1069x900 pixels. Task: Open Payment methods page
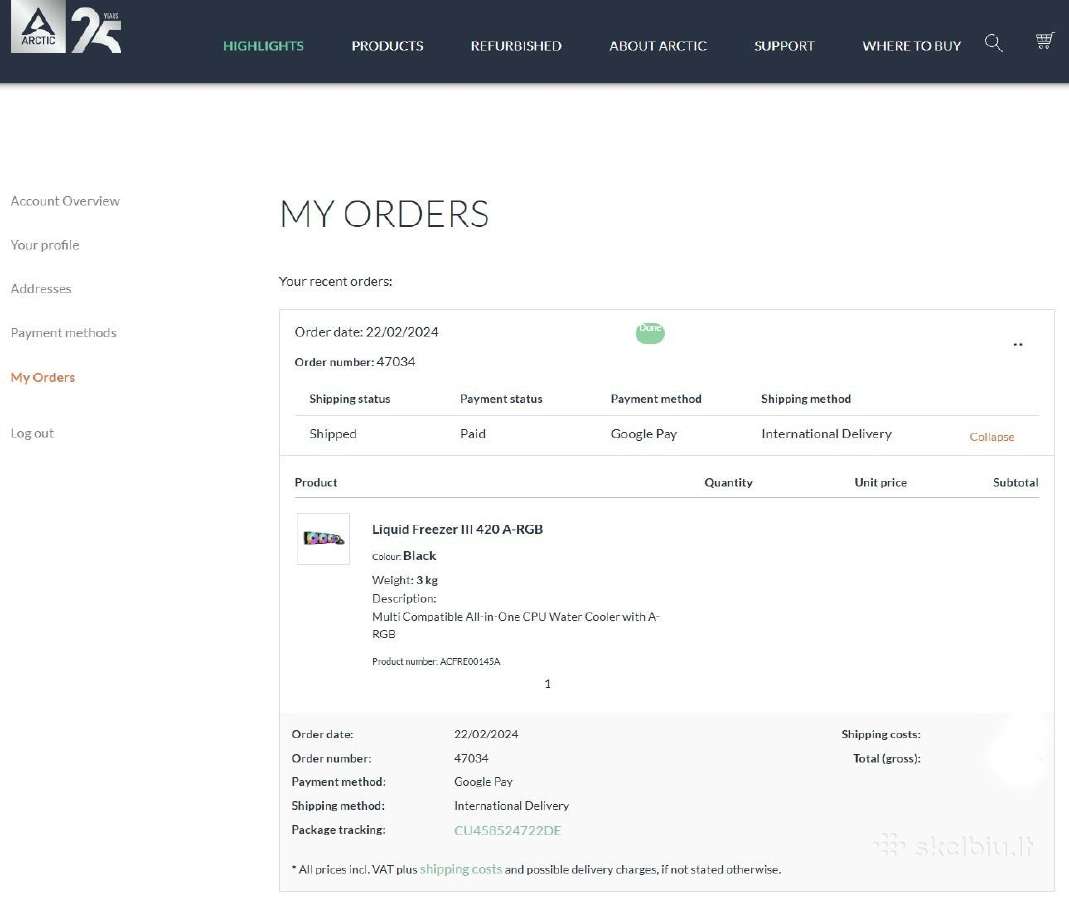pos(63,333)
